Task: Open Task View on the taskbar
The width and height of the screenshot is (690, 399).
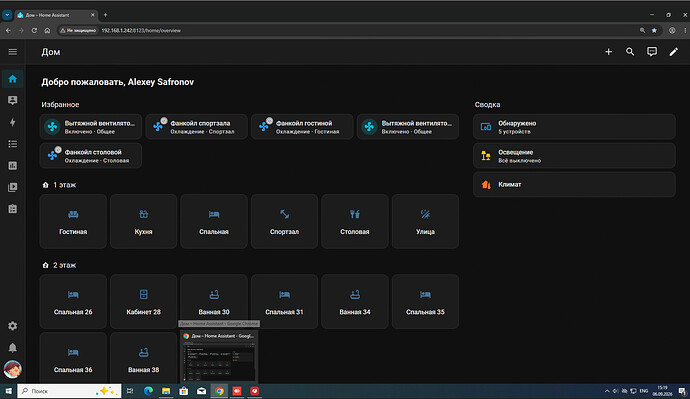Action: coord(130,391)
